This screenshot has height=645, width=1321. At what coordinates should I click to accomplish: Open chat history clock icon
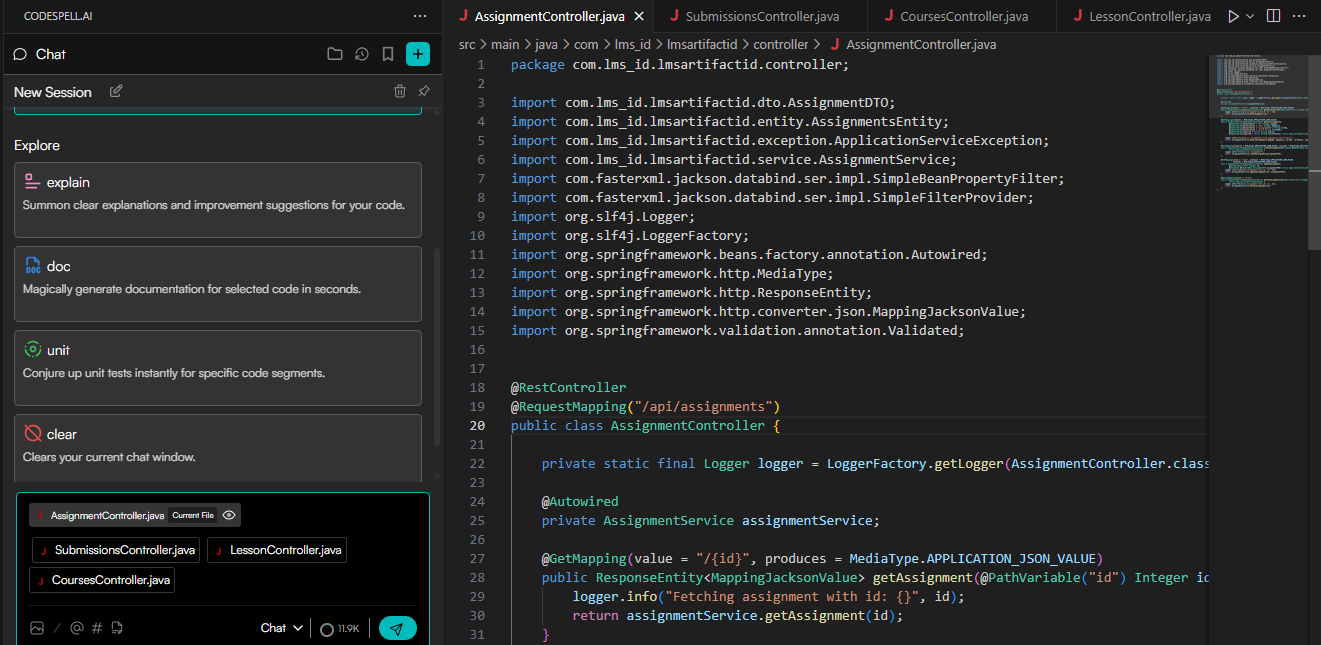(361, 54)
